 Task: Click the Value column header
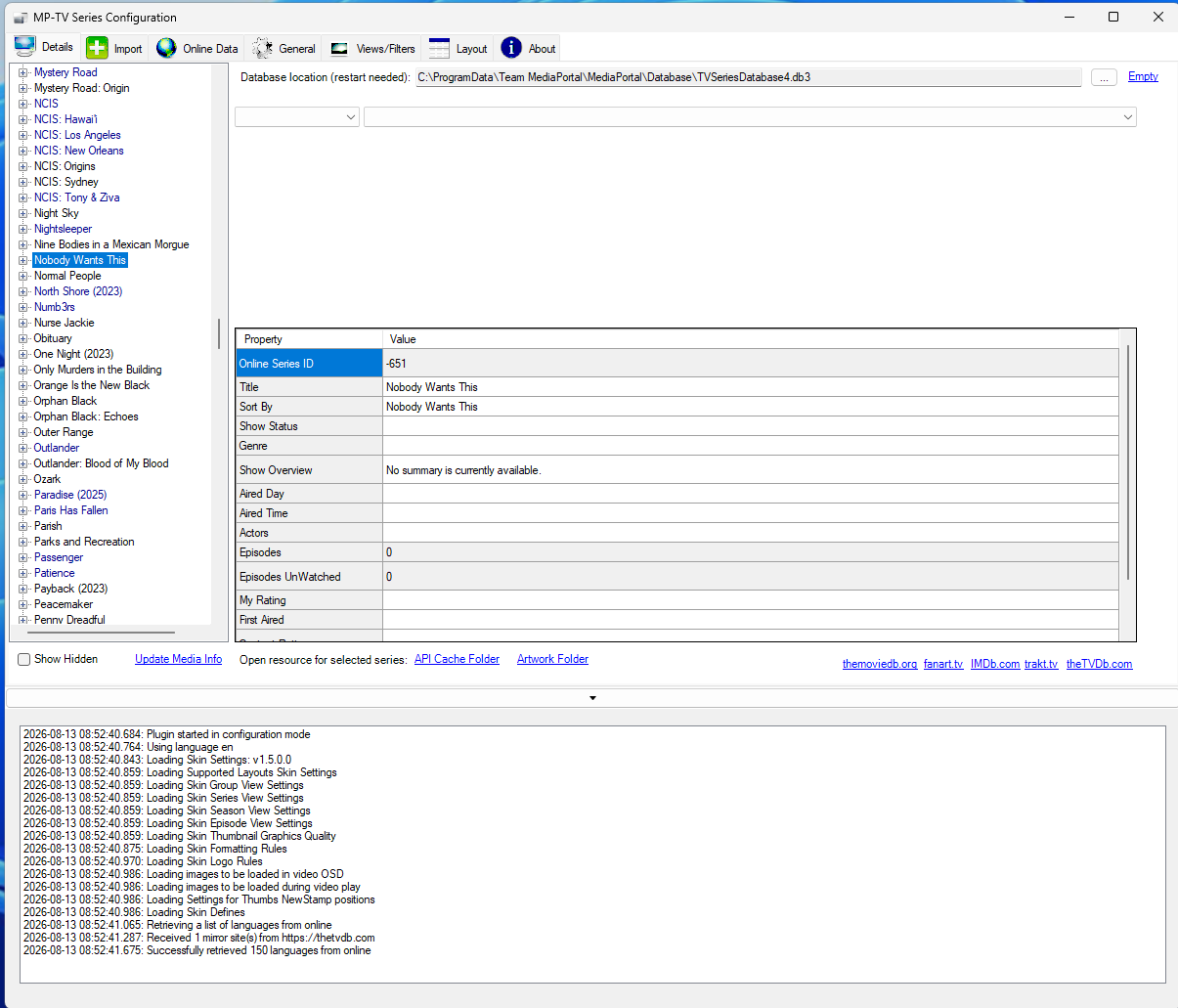(751, 339)
